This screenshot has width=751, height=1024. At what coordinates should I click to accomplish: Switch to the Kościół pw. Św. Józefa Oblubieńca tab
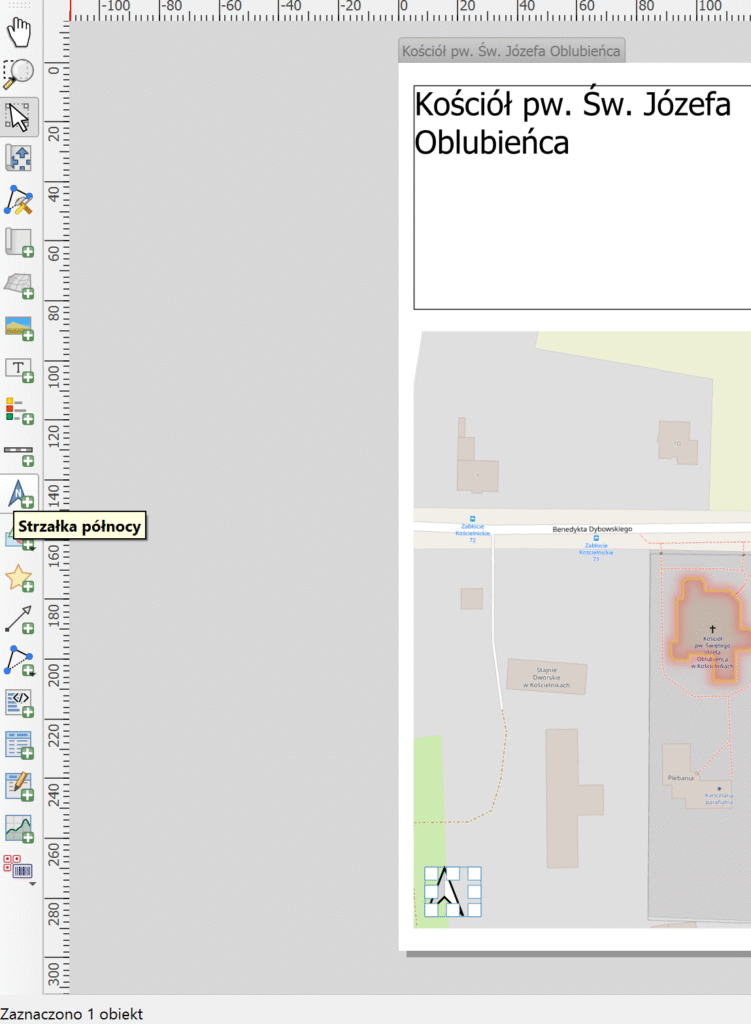click(x=511, y=51)
